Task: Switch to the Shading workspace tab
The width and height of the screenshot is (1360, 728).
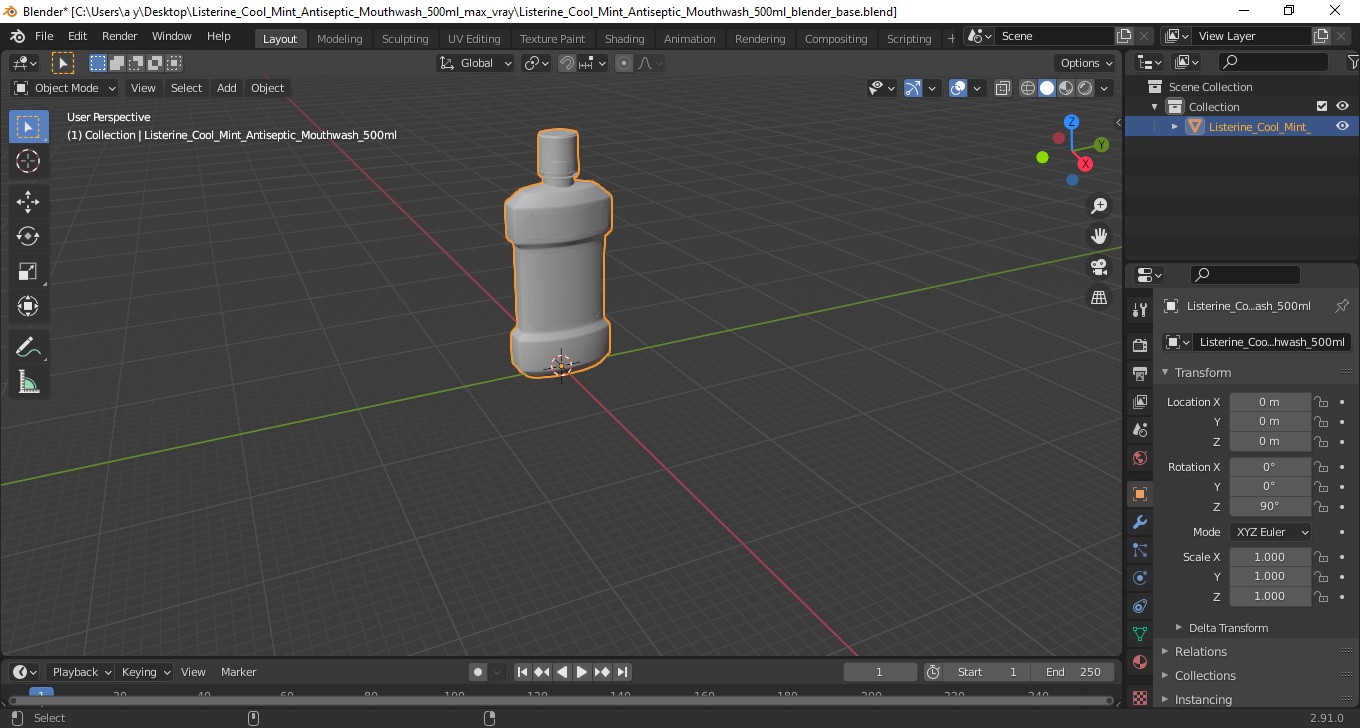Action: [x=624, y=39]
